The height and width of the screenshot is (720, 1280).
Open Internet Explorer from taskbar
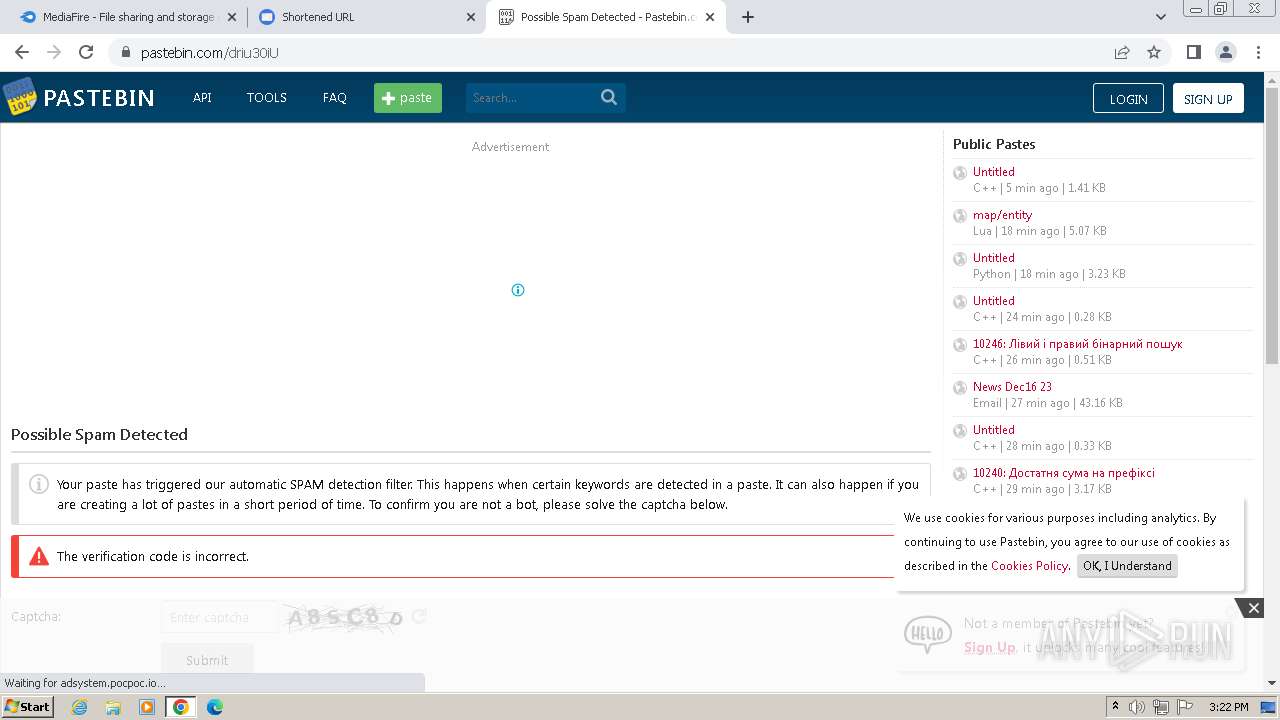[x=80, y=707]
